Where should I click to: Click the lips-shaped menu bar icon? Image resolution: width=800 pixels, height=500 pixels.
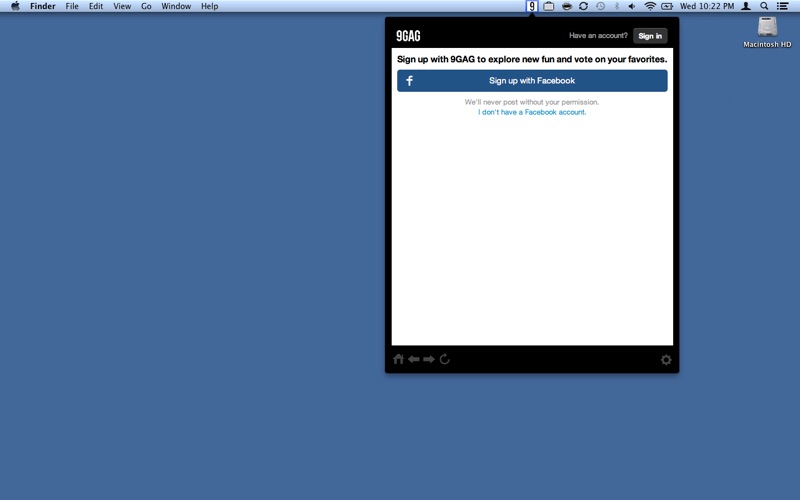566,6
